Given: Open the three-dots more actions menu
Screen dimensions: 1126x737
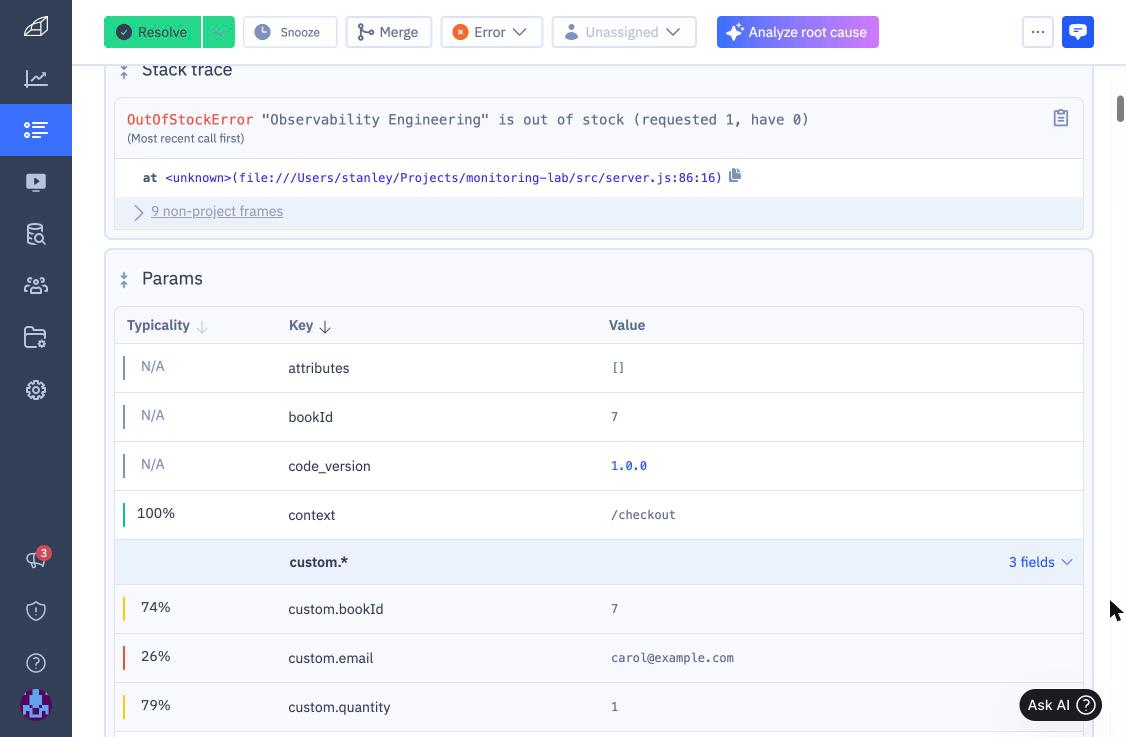Looking at the screenshot, I should click(1038, 32).
